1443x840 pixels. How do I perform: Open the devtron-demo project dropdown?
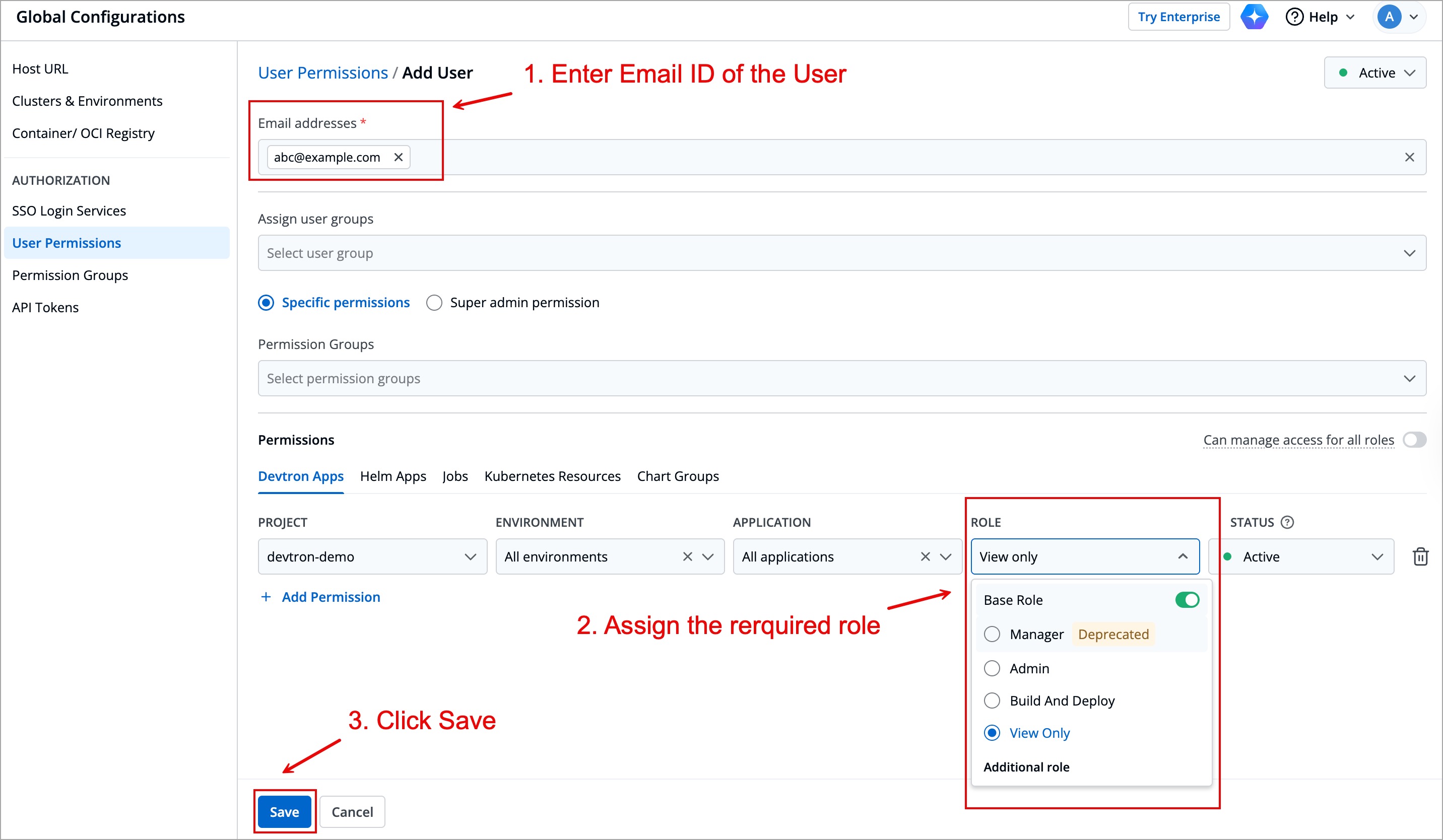coord(372,556)
